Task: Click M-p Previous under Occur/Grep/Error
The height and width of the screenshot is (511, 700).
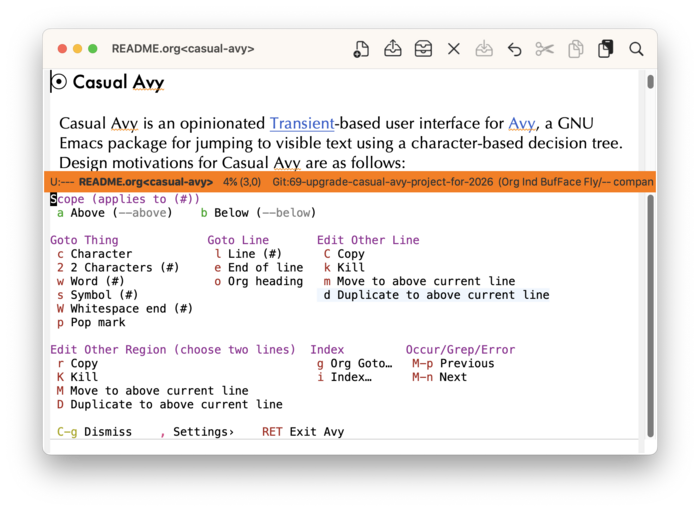Action: click(x=453, y=364)
